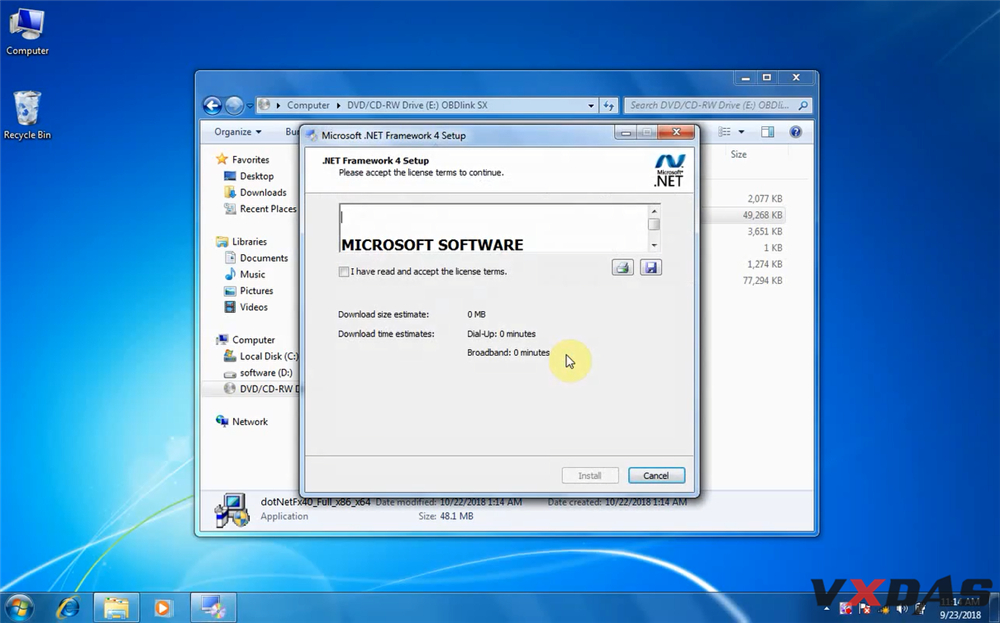Open volume control in system tray
This screenshot has height=623, width=1000.
pos(902,609)
